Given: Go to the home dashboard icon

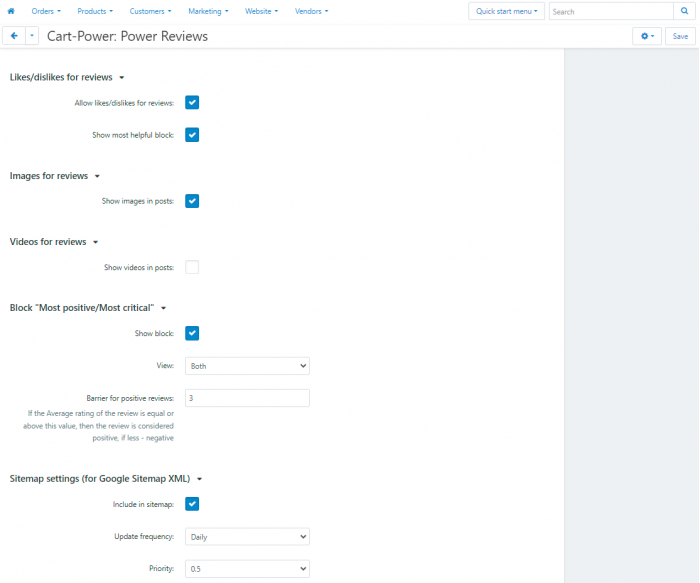Looking at the screenshot, I should 11,11.
